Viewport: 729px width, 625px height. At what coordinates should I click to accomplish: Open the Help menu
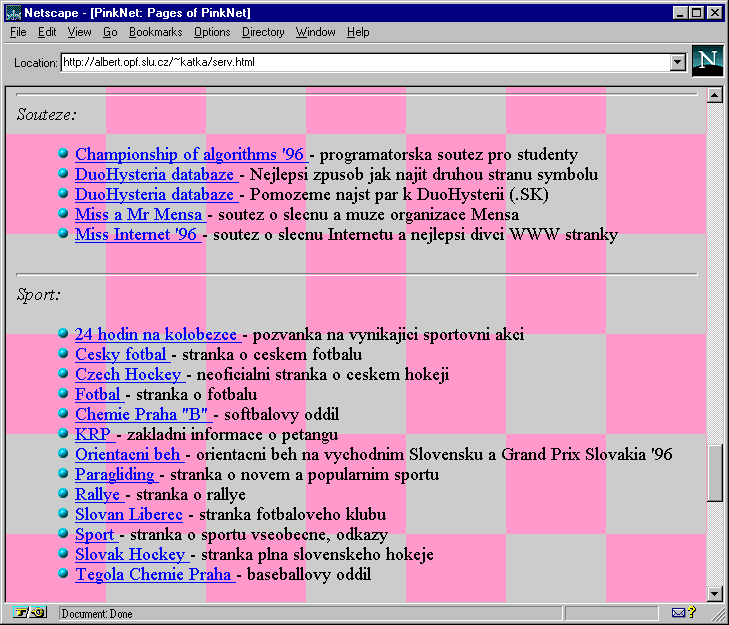click(x=358, y=32)
